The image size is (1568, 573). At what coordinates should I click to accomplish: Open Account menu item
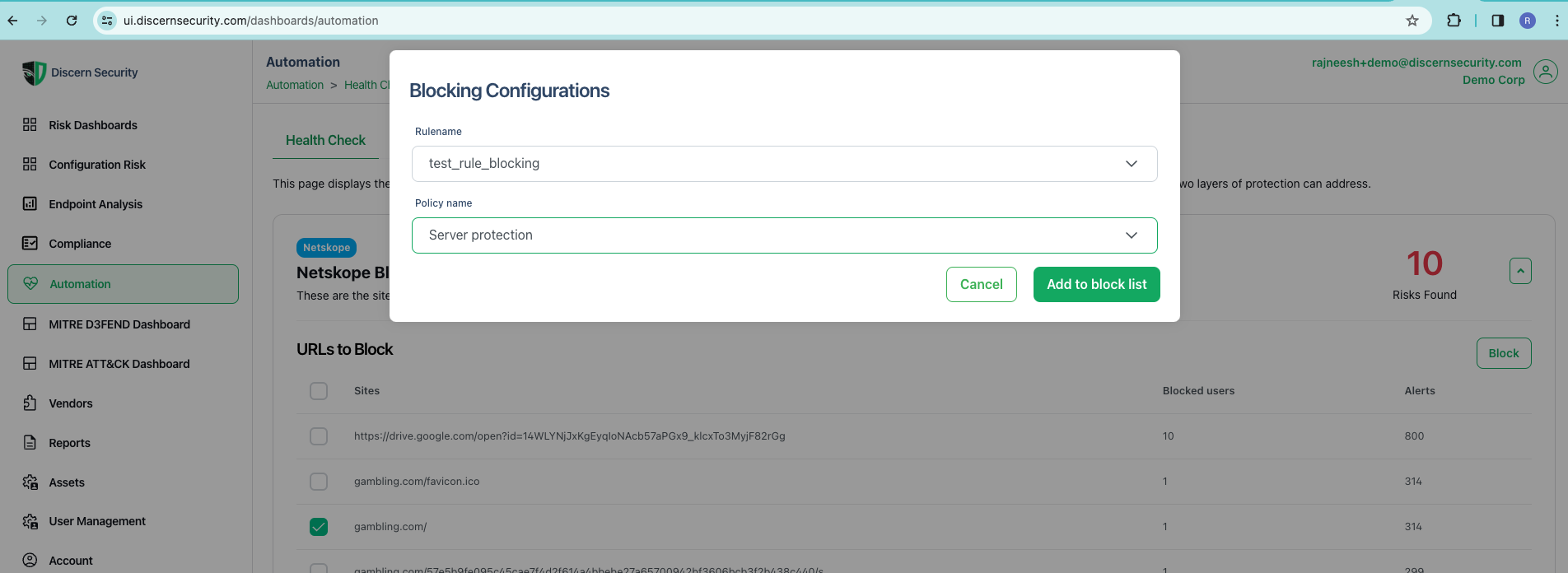tap(71, 561)
